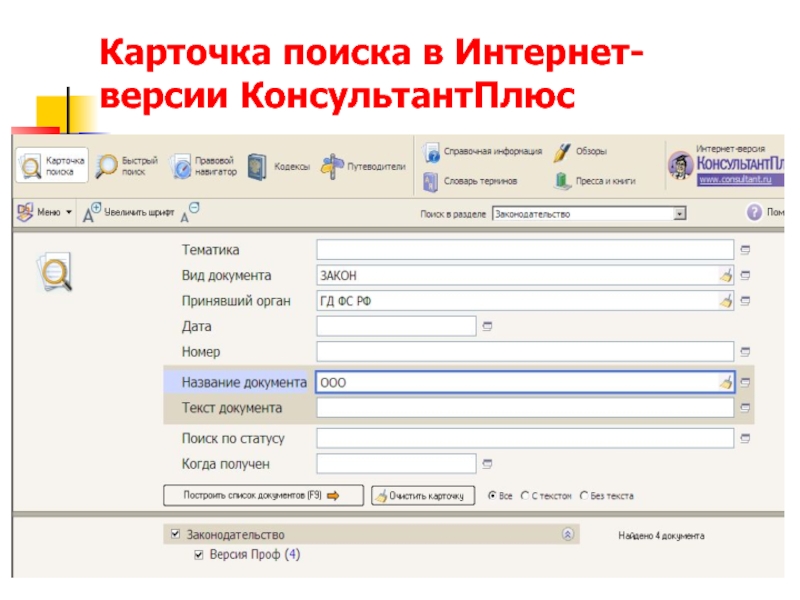Open the Поиск в разделе combo box

point(589,214)
